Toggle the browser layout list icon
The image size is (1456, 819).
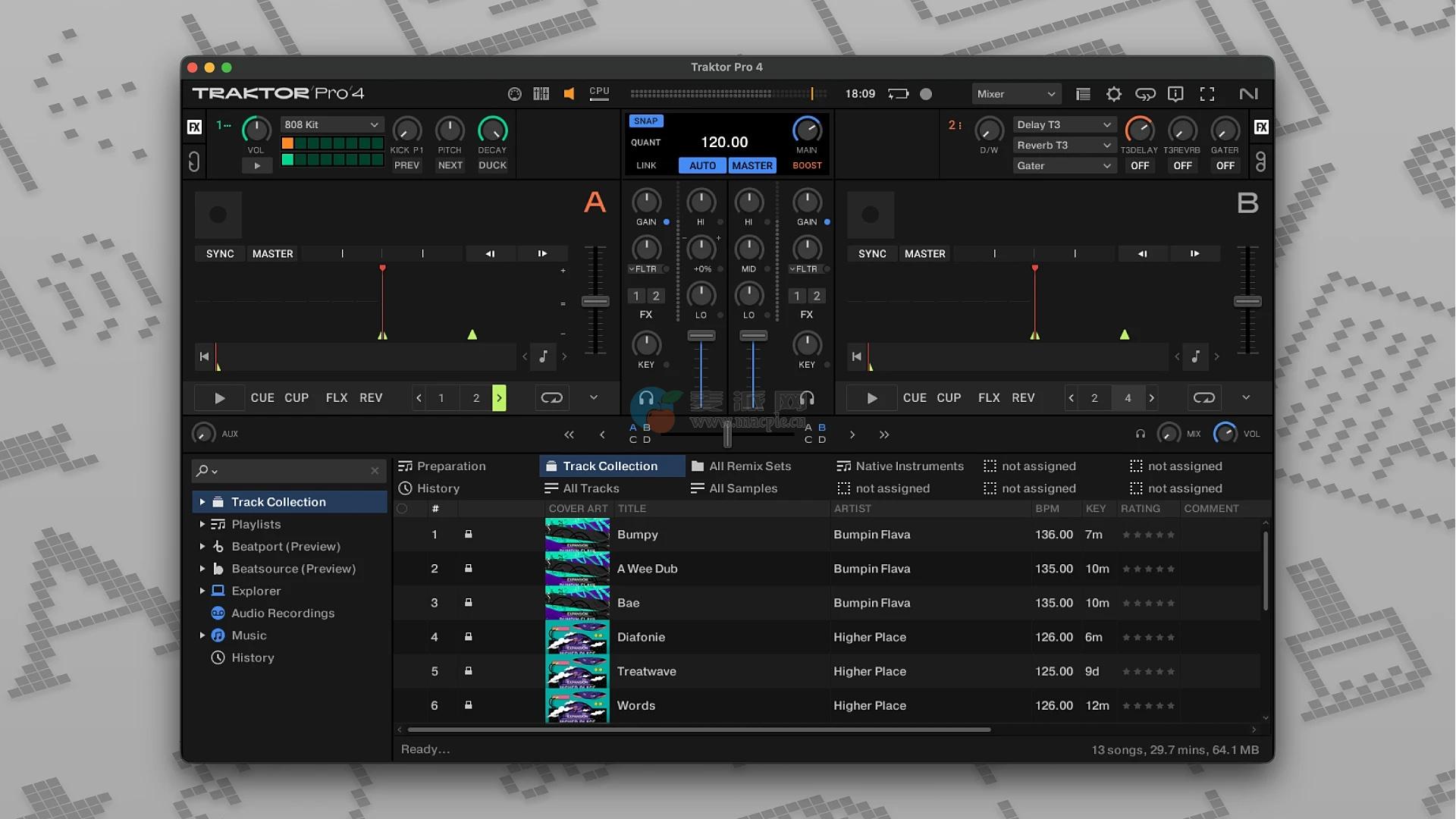tap(1083, 94)
